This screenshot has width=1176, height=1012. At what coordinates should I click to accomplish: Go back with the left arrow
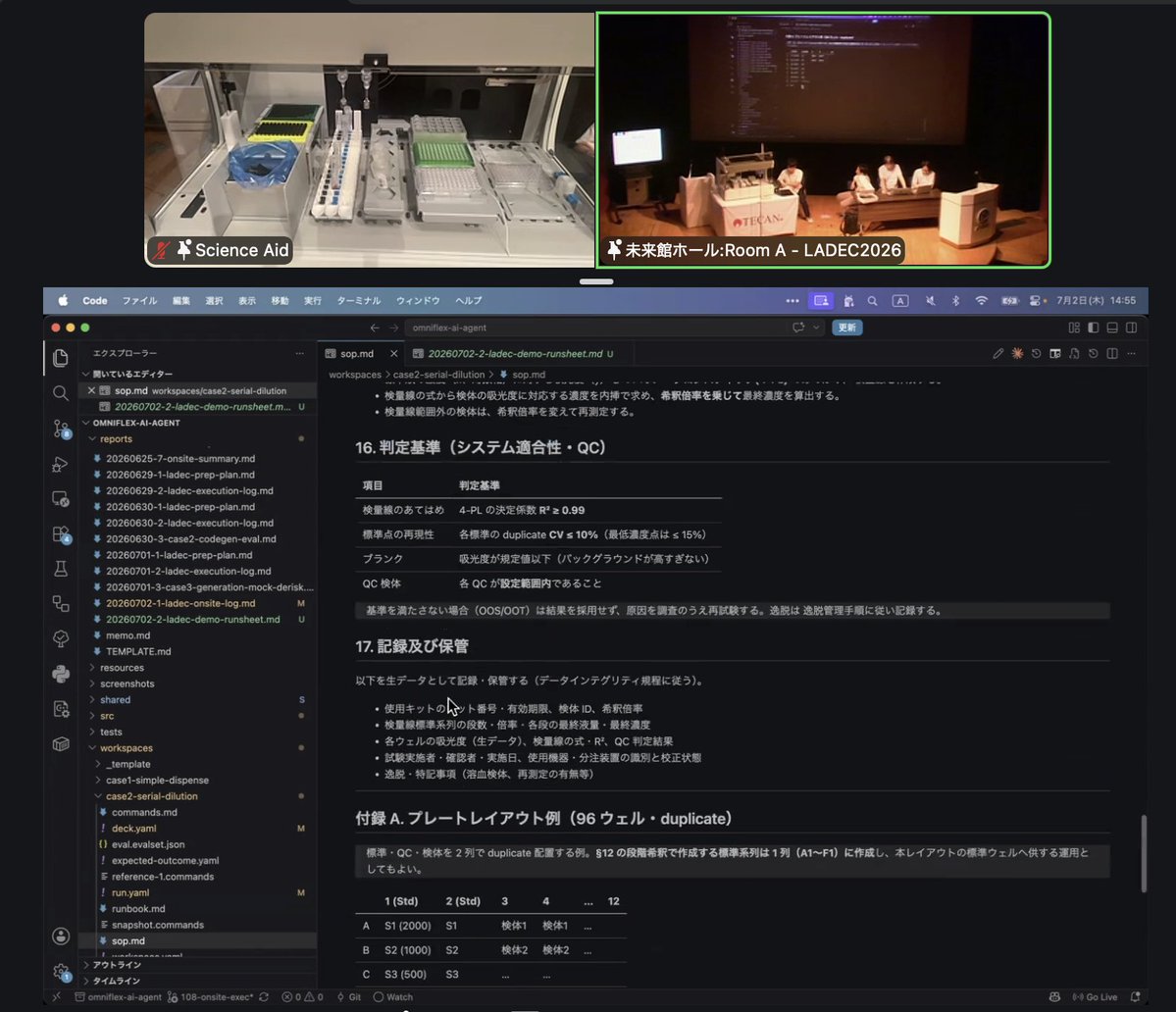point(375,328)
